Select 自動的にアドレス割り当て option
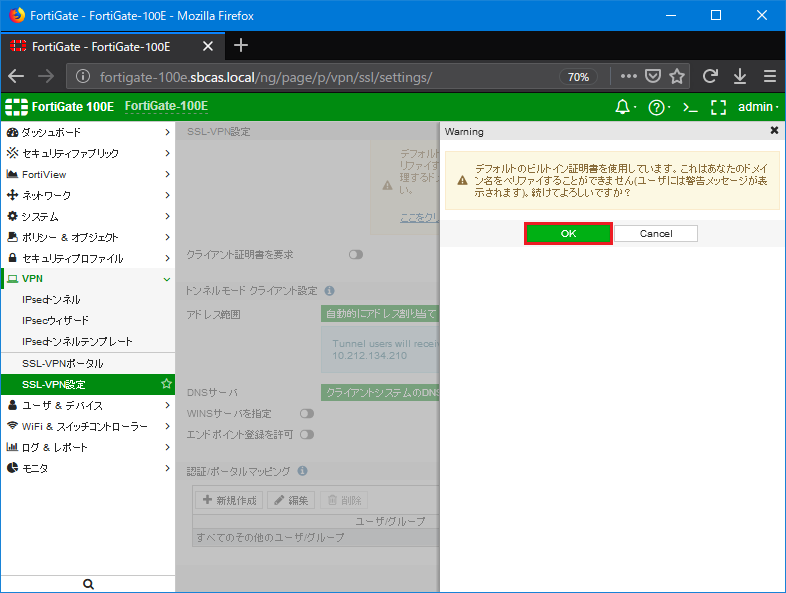This screenshot has height=593, width=786. (x=380, y=314)
